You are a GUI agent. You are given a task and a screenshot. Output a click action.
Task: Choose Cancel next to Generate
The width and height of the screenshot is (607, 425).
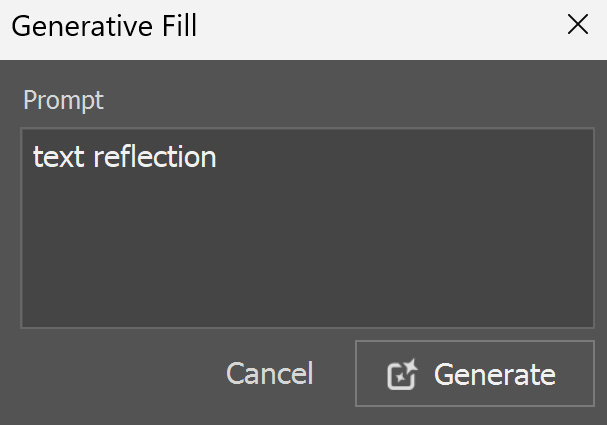269,374
